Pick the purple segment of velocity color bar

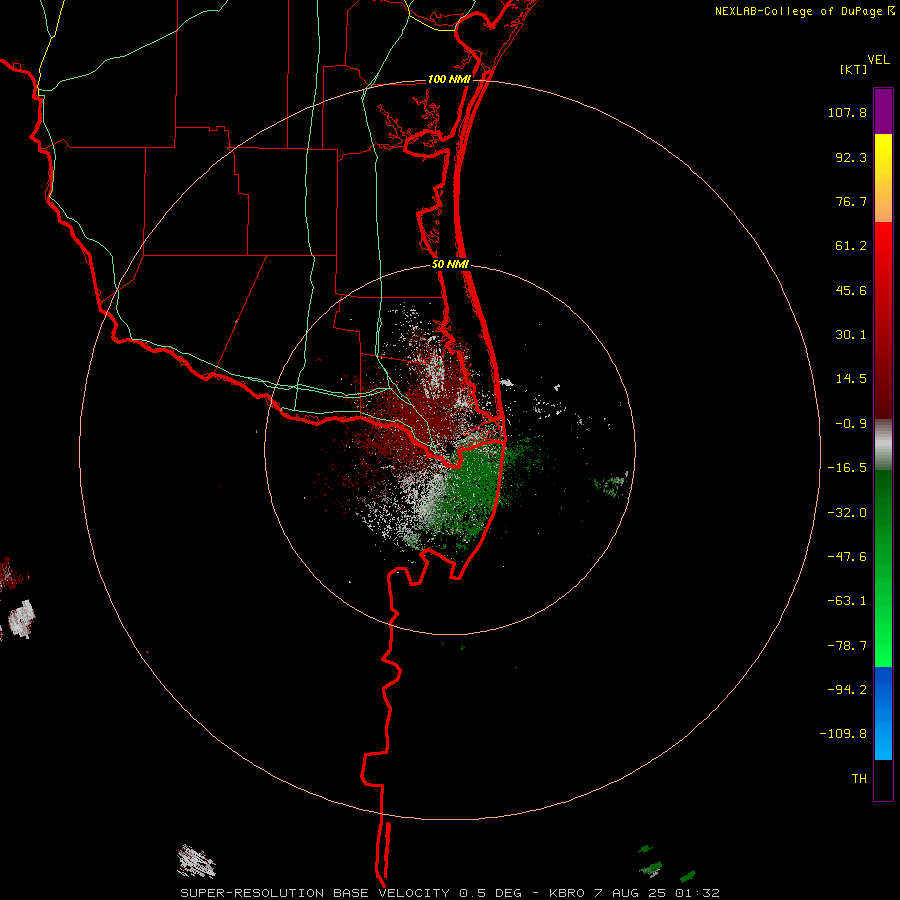[x=883, y=111]
